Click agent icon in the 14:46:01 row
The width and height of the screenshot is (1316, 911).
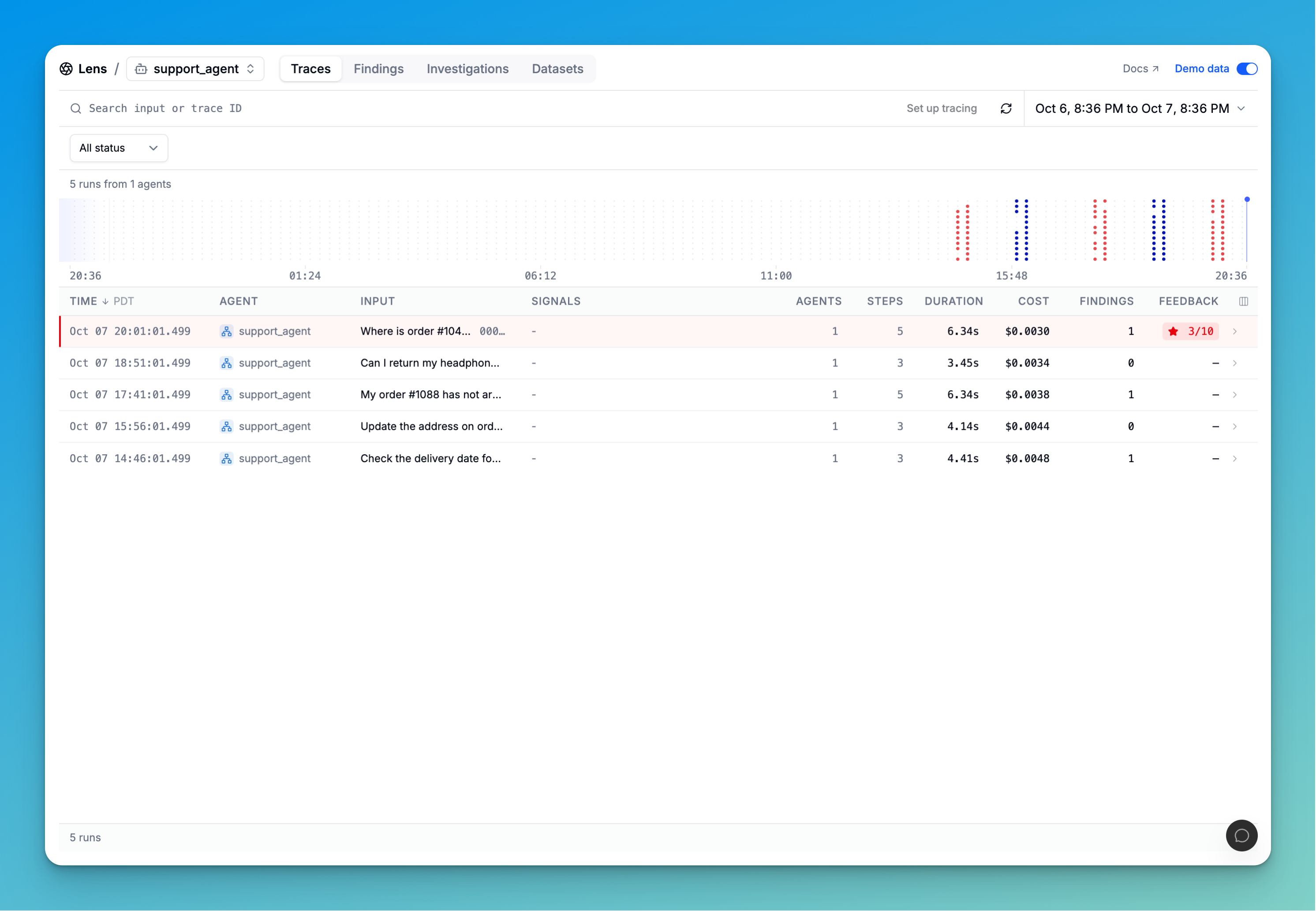[x=227, y=458]
